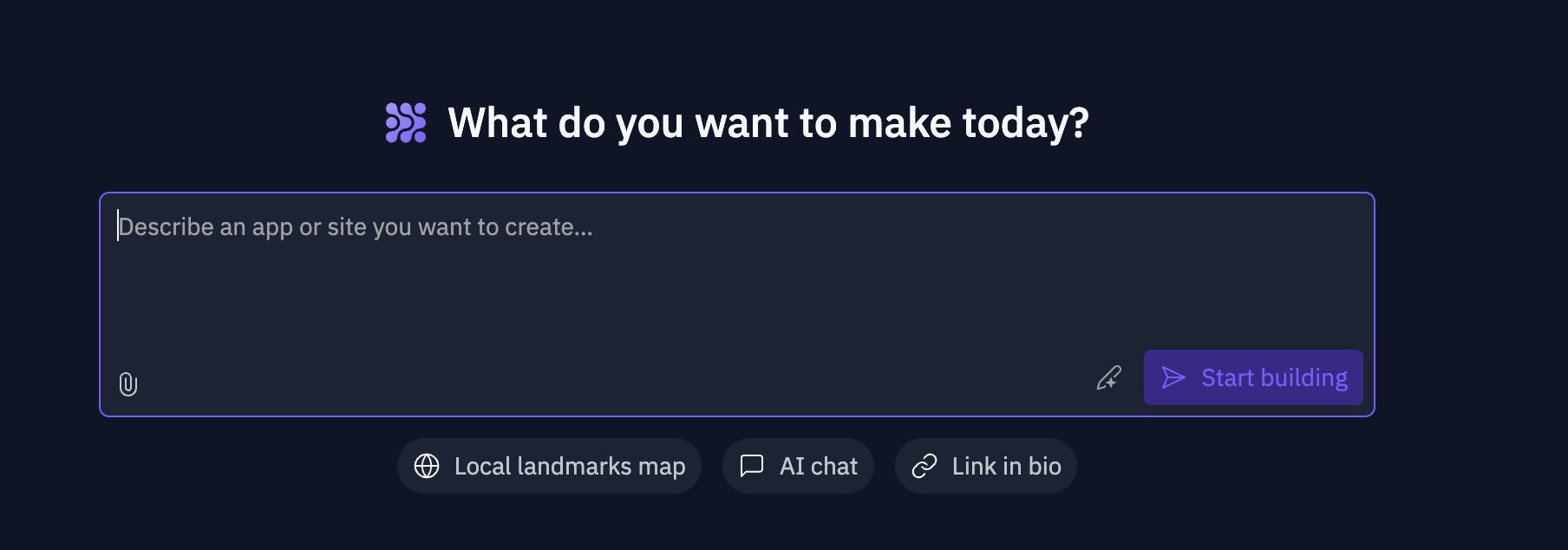Click the enhance prompt pen icon

1108,378
